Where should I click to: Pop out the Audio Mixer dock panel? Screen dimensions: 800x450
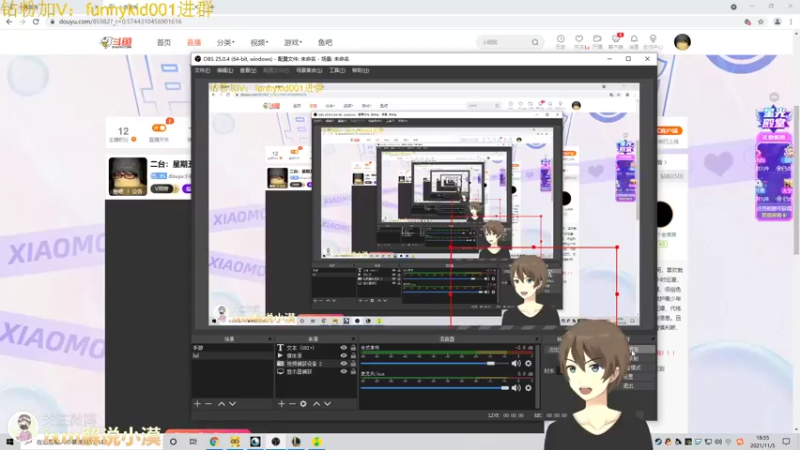(x=536, y=339)
